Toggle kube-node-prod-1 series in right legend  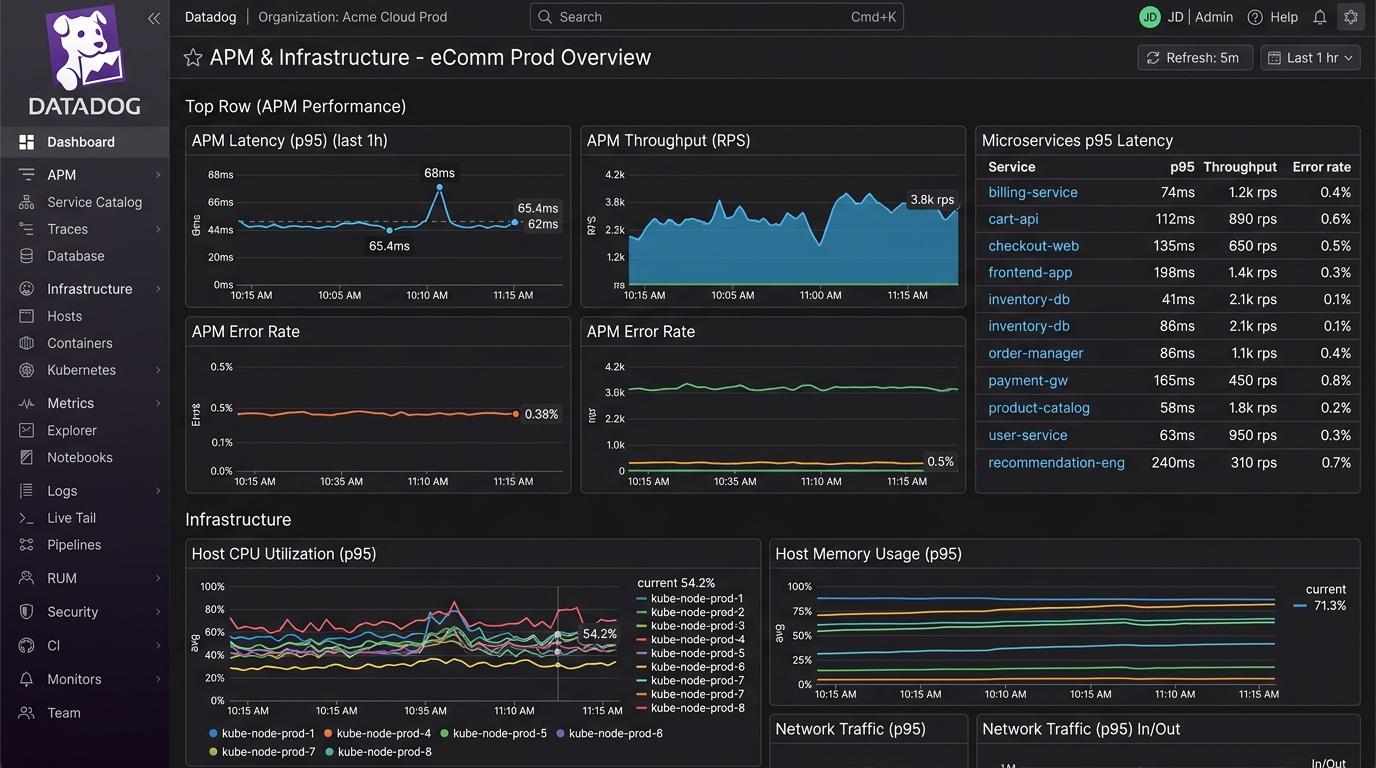[690, 598]
